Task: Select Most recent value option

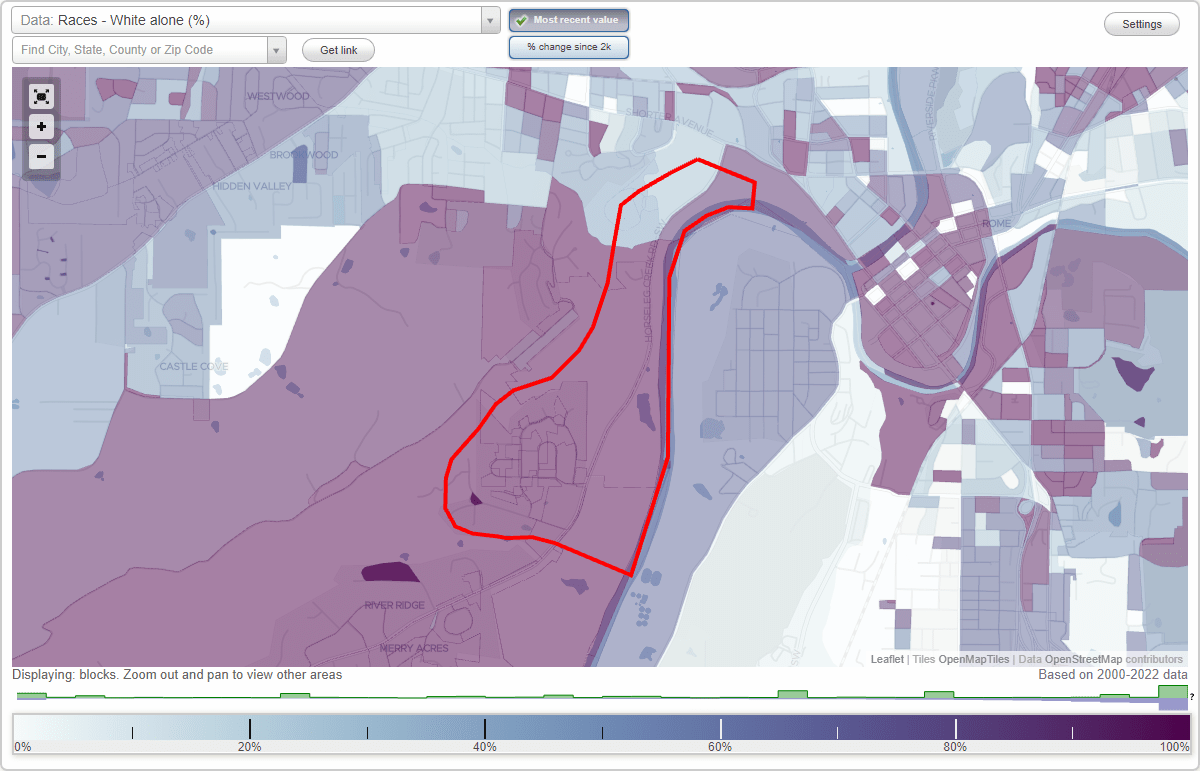Action: 568,20
